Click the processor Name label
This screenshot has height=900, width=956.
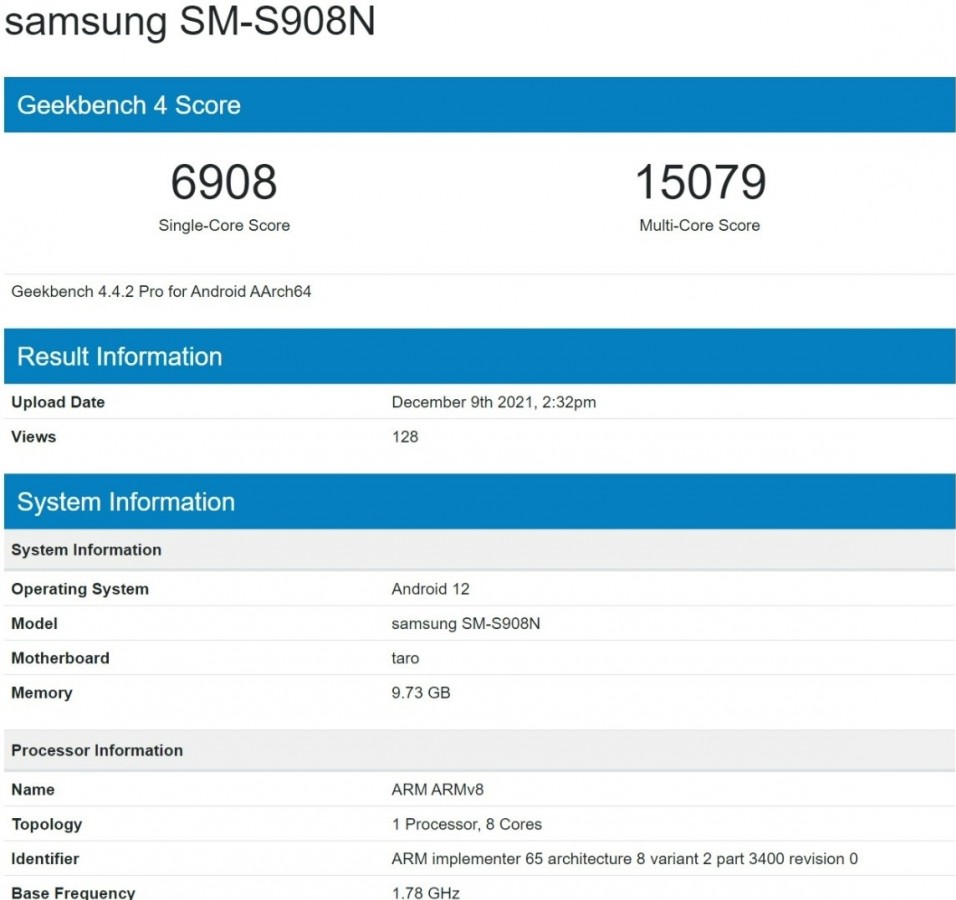click(33, 790)
